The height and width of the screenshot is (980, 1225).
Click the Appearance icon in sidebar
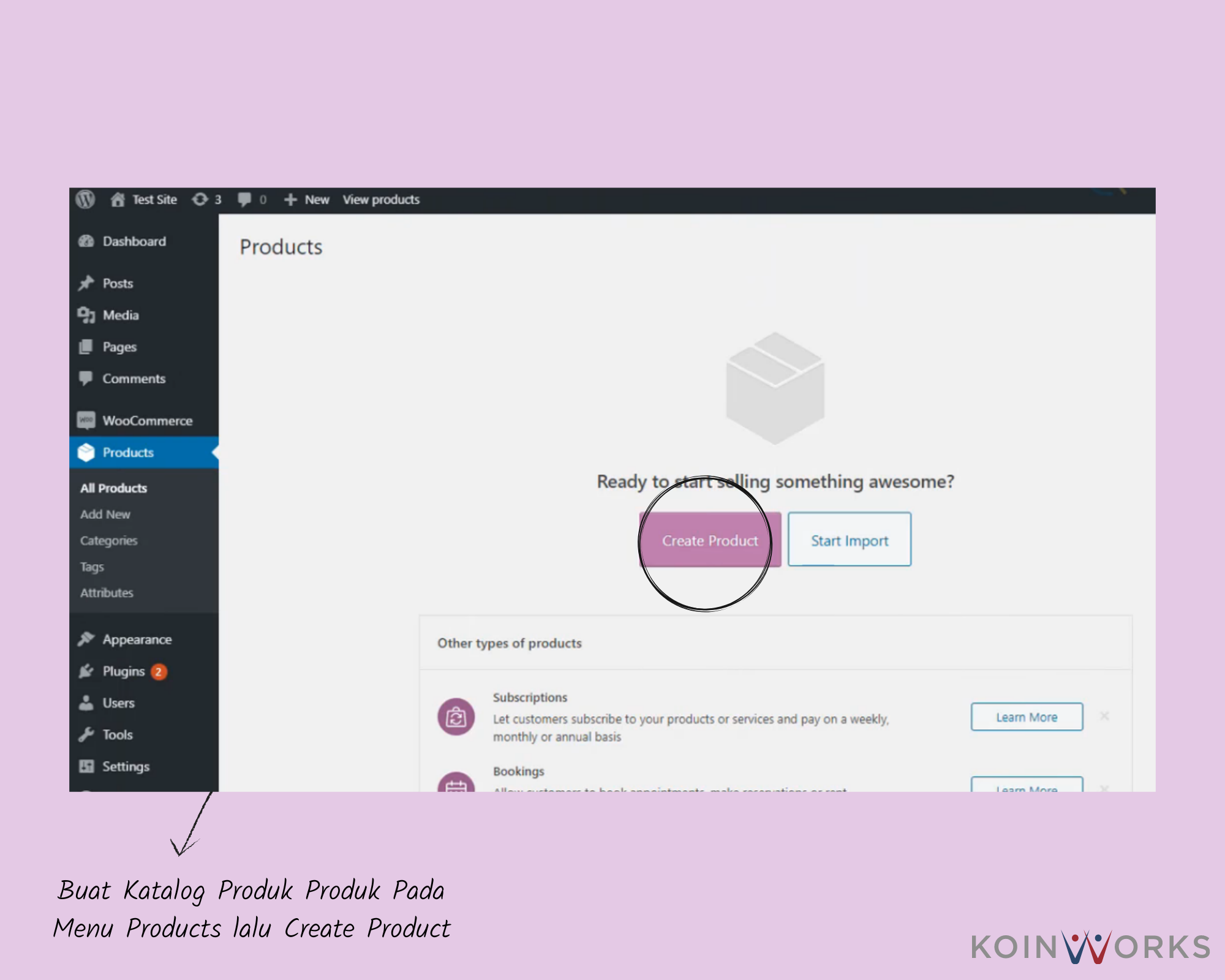pyautogui.click(x=87, y=638)
